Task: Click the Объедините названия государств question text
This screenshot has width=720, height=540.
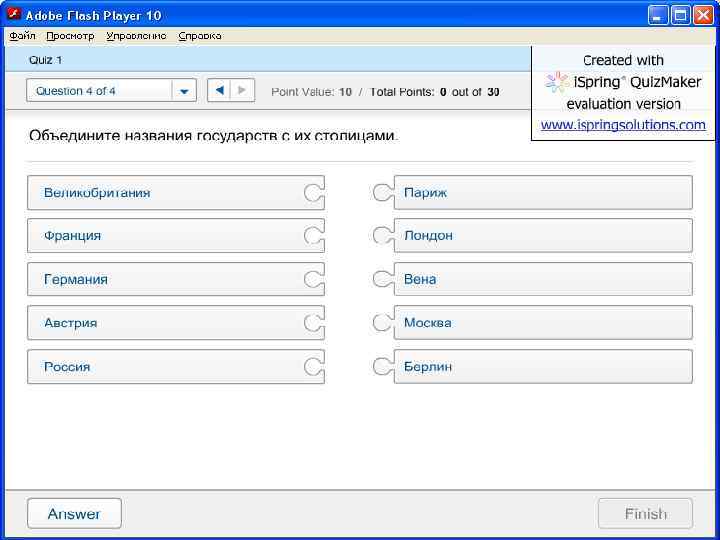Action: [214, 135]
